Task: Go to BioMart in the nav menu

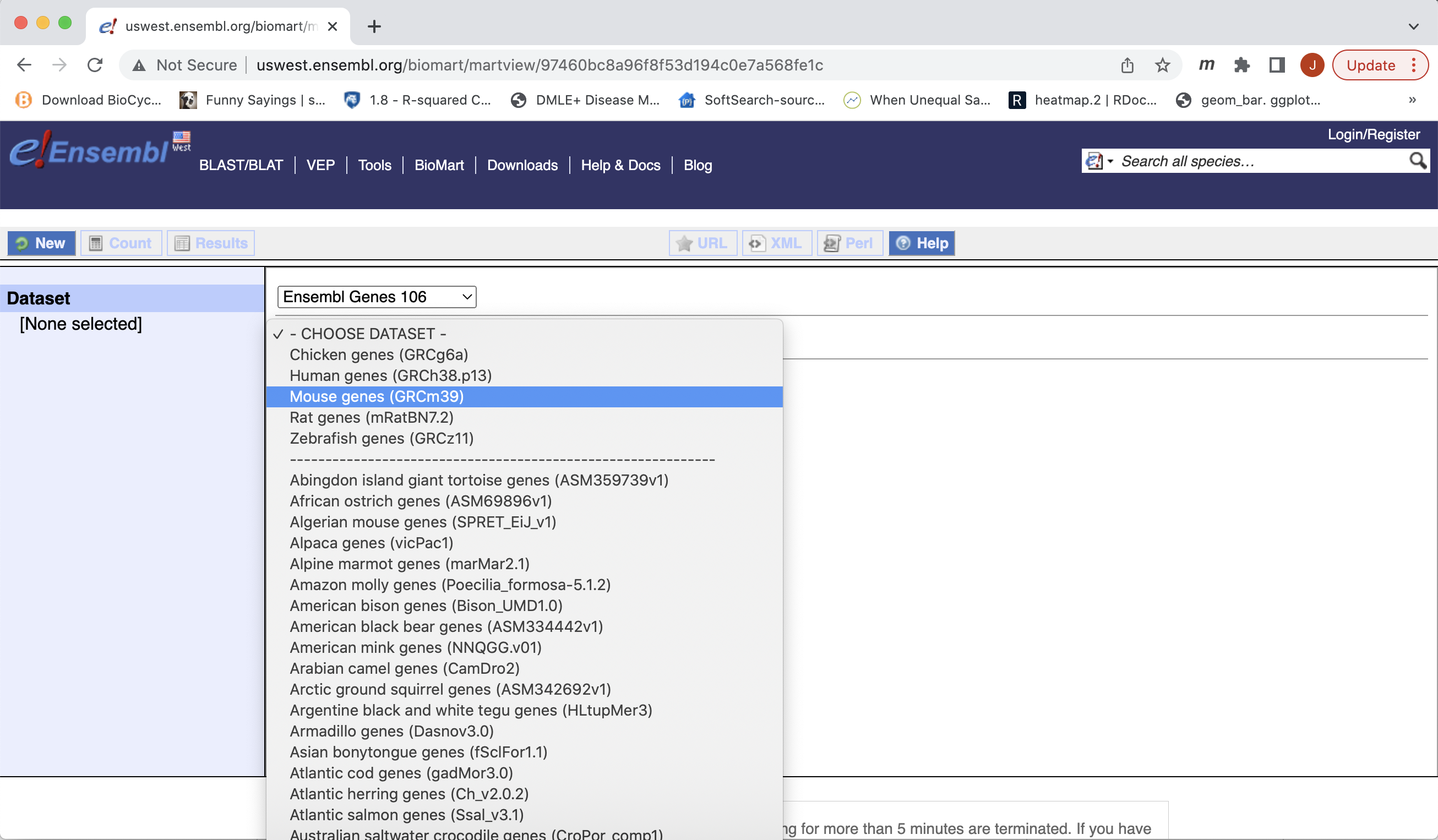Action: point(439,165)
